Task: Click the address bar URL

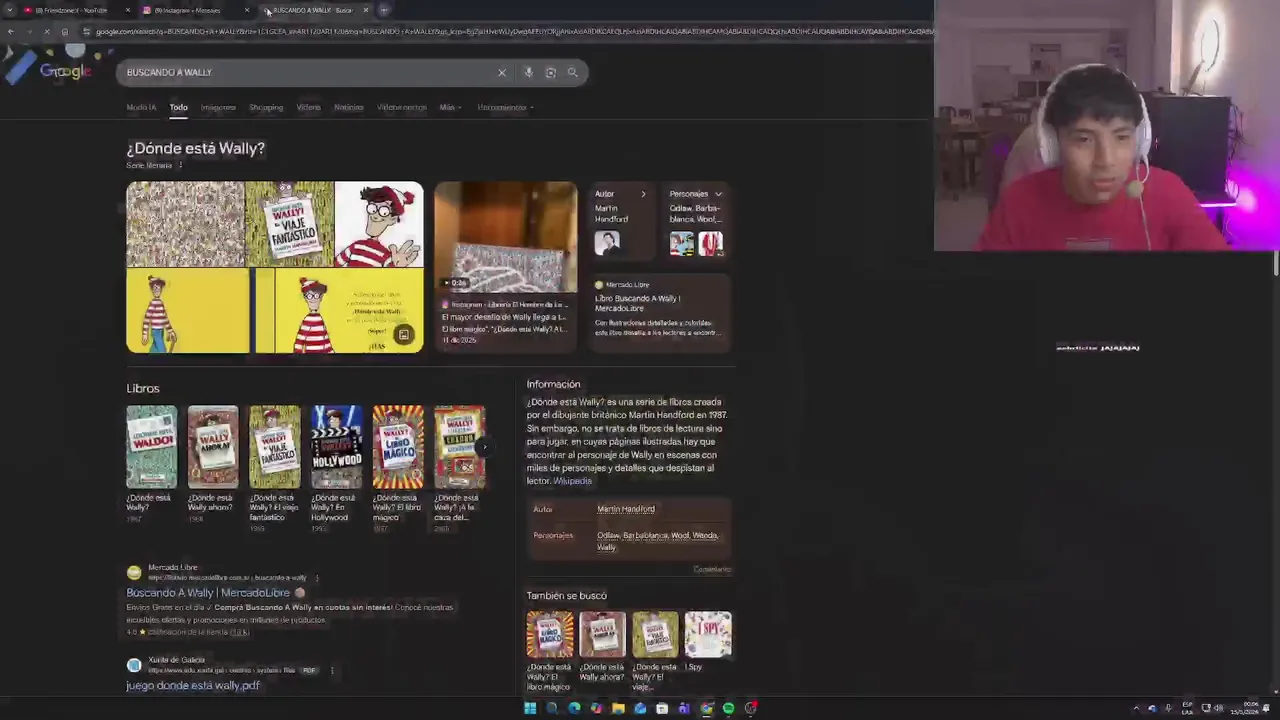Action: [x=515, y=31]
